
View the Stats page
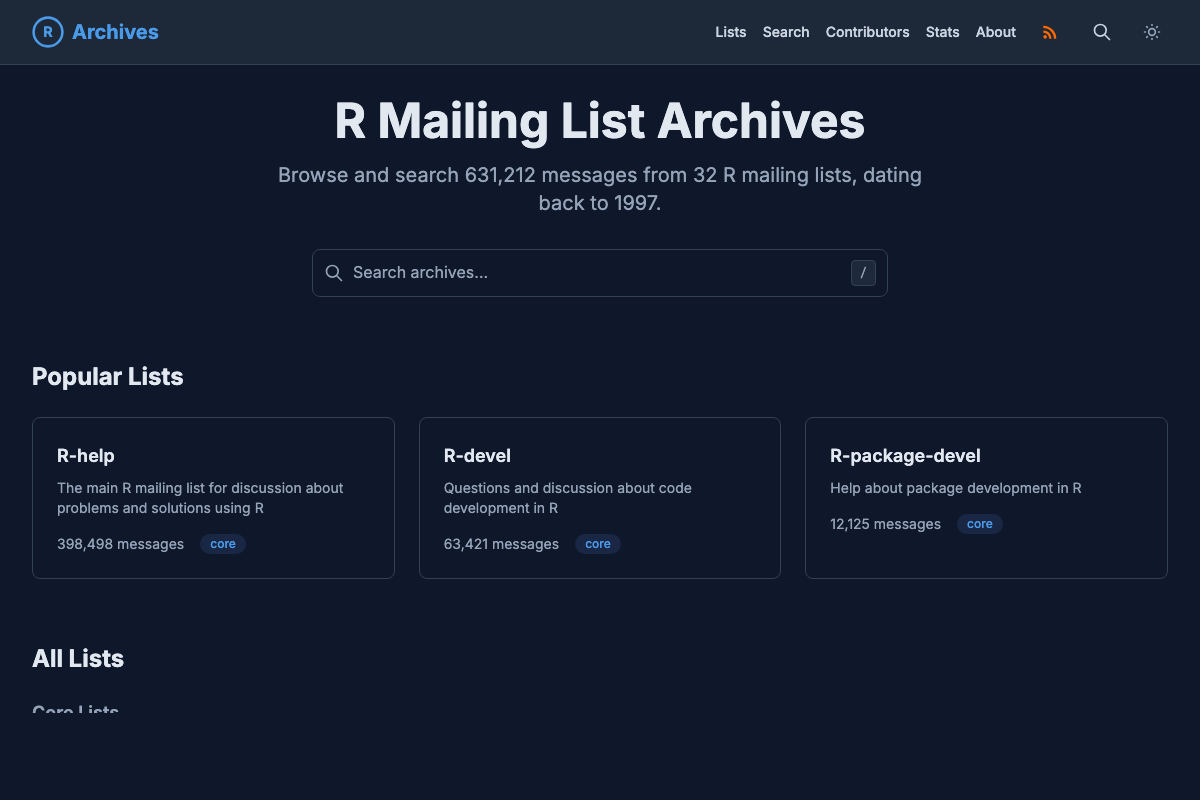(x=942, y=32)
